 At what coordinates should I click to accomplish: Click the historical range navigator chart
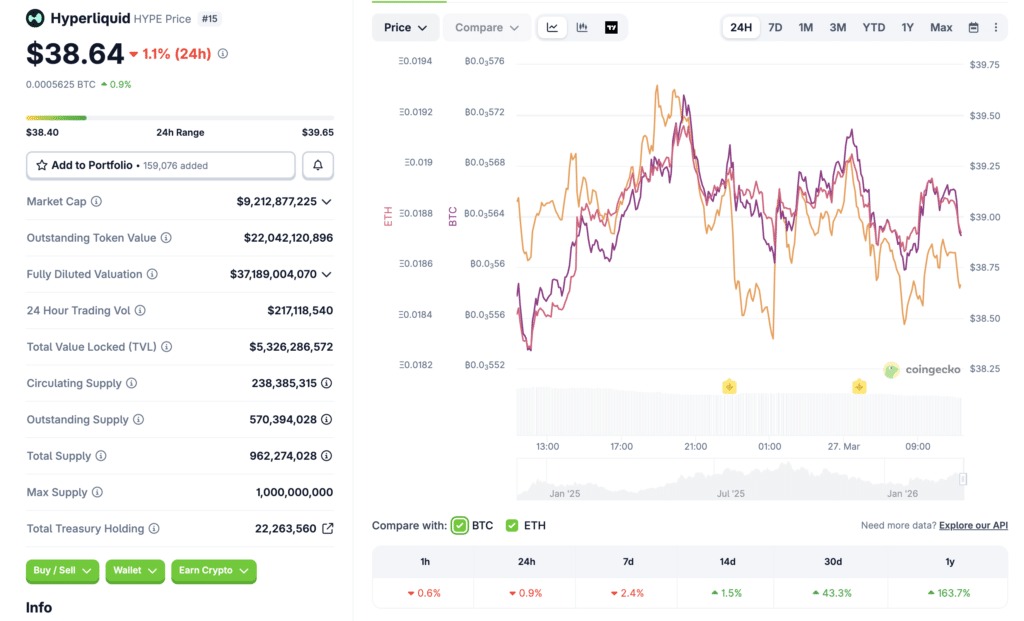(x=740, y=479)
